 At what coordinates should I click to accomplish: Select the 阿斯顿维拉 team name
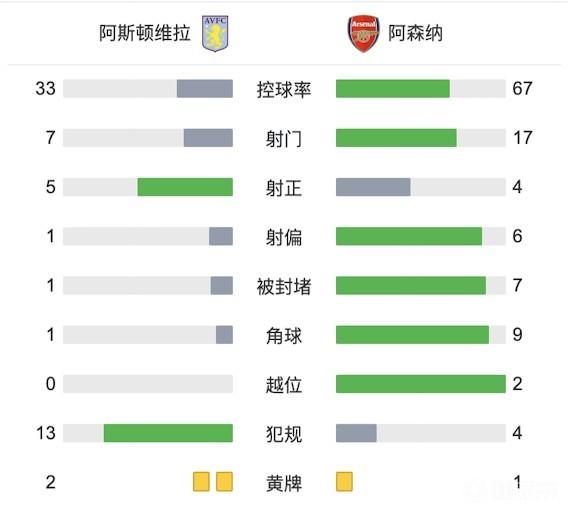coord(145,33)
